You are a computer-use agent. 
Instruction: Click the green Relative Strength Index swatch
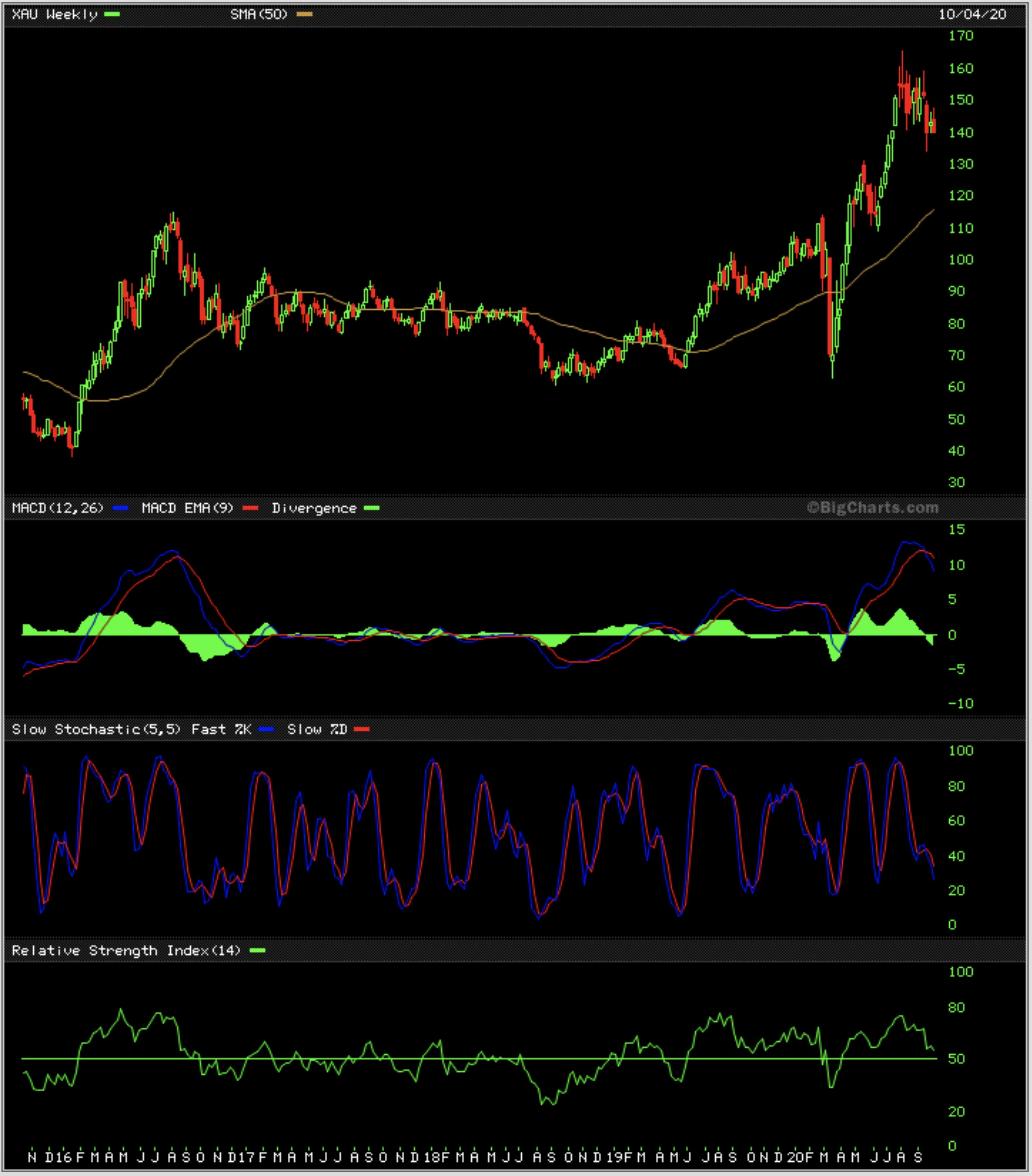coord(257,951)
